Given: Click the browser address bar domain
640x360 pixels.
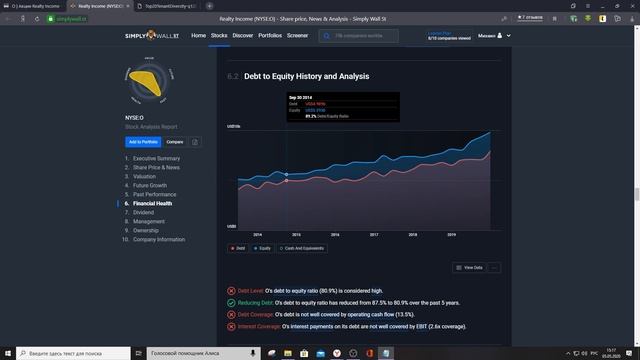Looking at the screenshot, I should coord(71,19).
